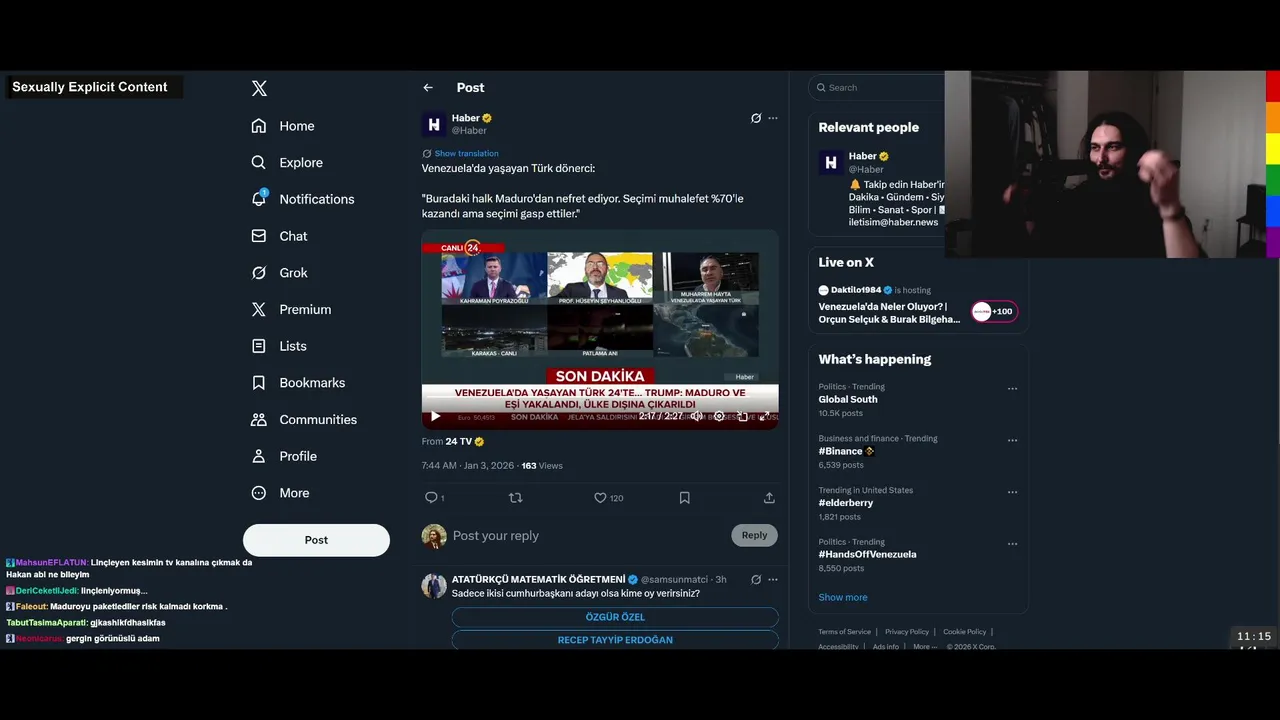The height and width of the screenshot is (720, 1280).
Task: Click the Notifications bell icon
Action: (259, 199)
